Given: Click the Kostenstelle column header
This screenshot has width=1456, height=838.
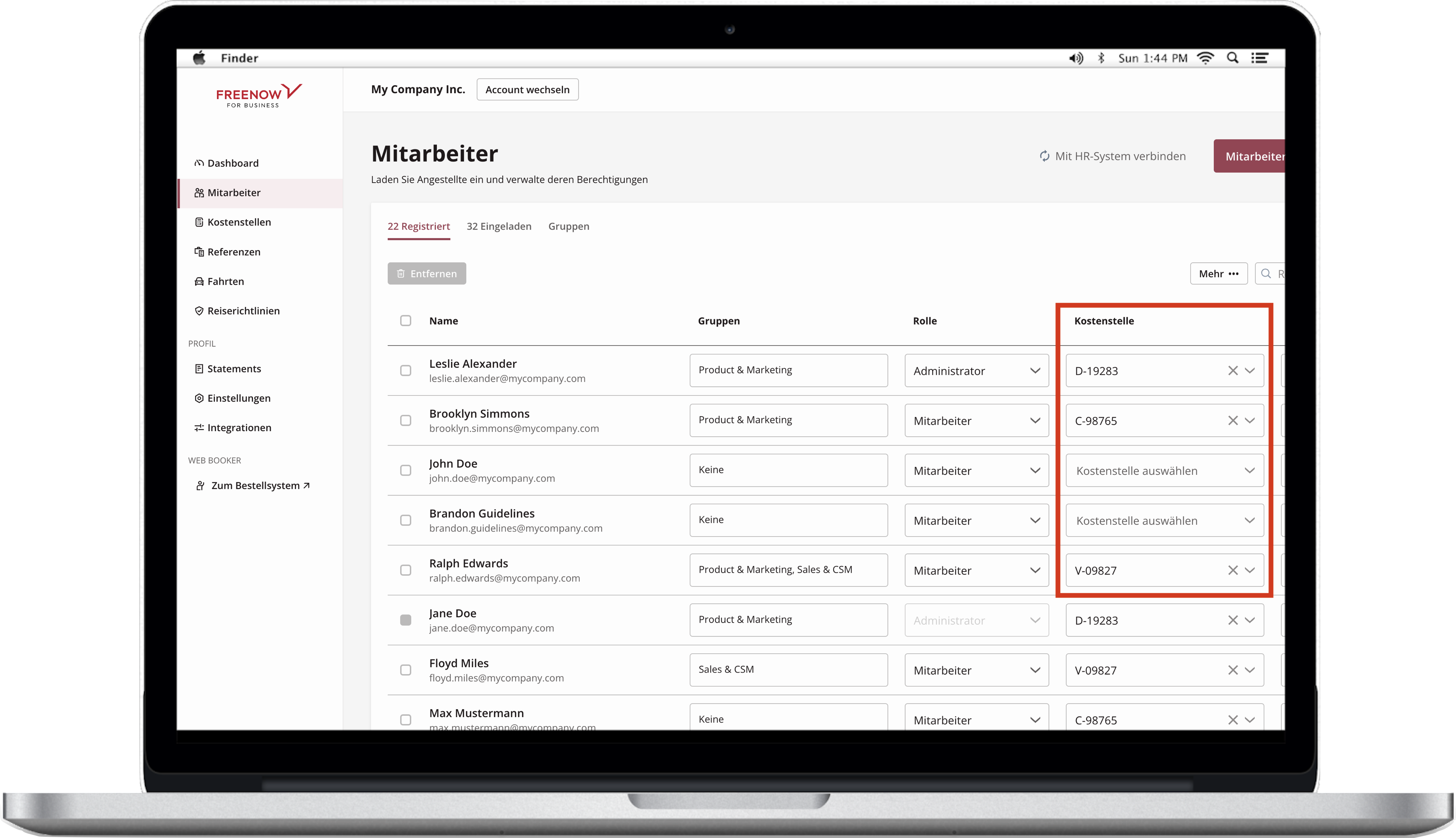Looking at the screenshot, I should tap(1104, 321).
